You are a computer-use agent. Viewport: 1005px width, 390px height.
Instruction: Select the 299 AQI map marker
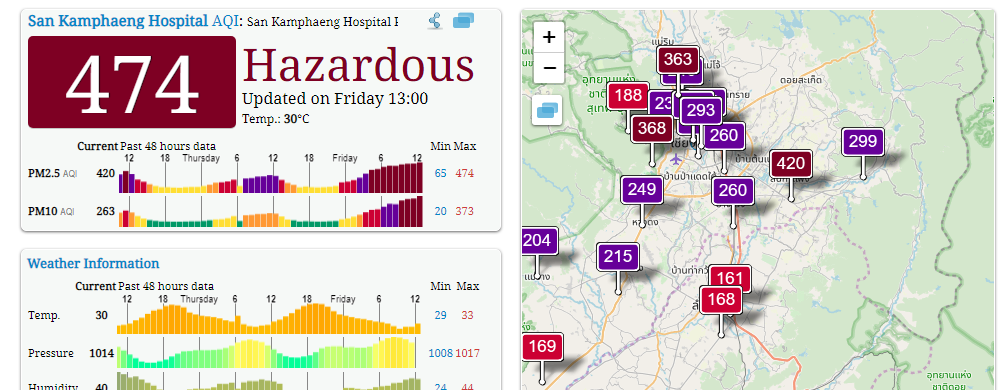(x=863, y=142)
